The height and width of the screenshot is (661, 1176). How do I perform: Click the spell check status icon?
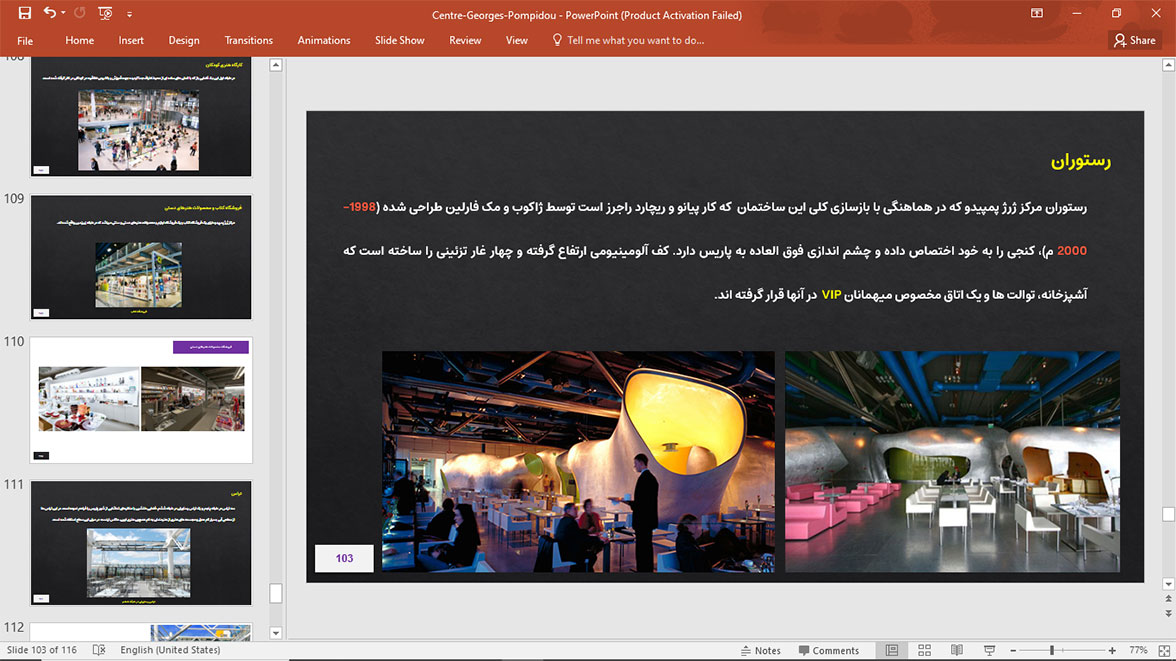click(x=99, y=650)
